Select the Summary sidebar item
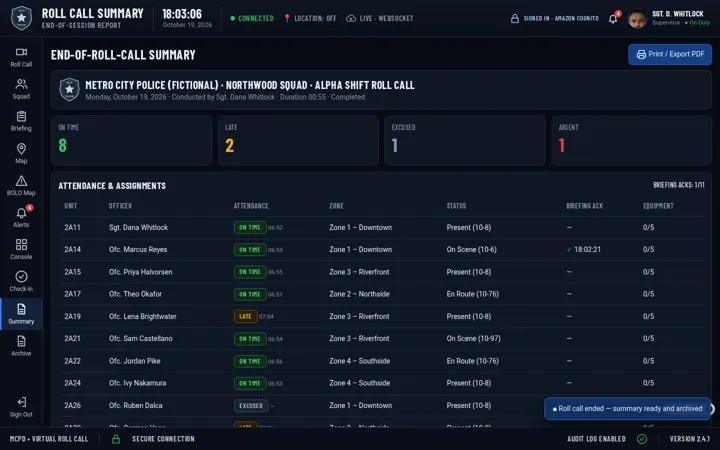Viewport: 720px width, 450px height. 21,314
